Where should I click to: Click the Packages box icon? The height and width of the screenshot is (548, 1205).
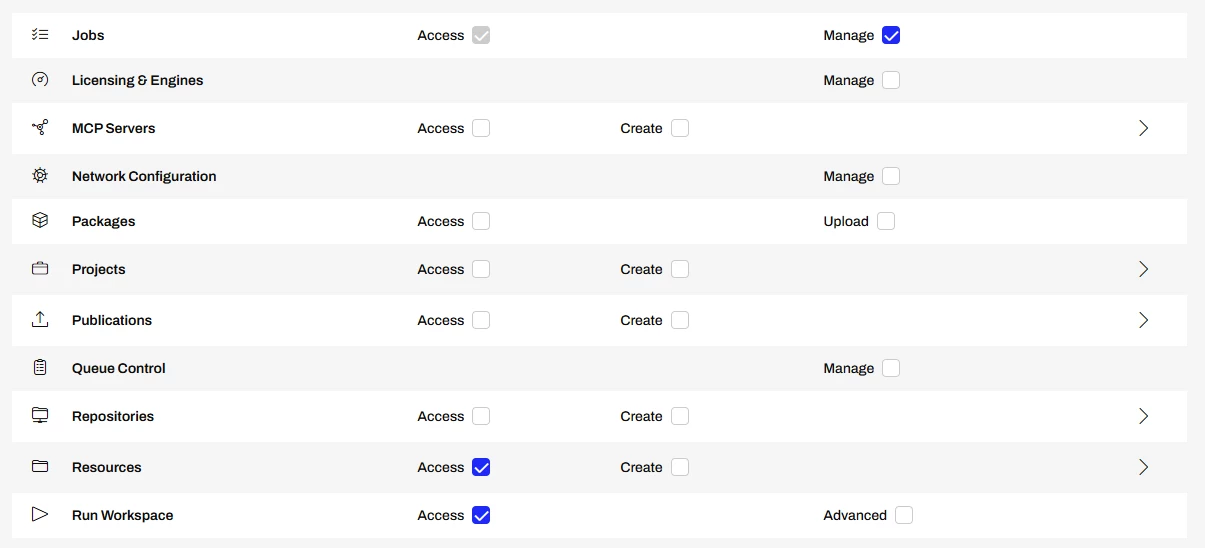40,221
